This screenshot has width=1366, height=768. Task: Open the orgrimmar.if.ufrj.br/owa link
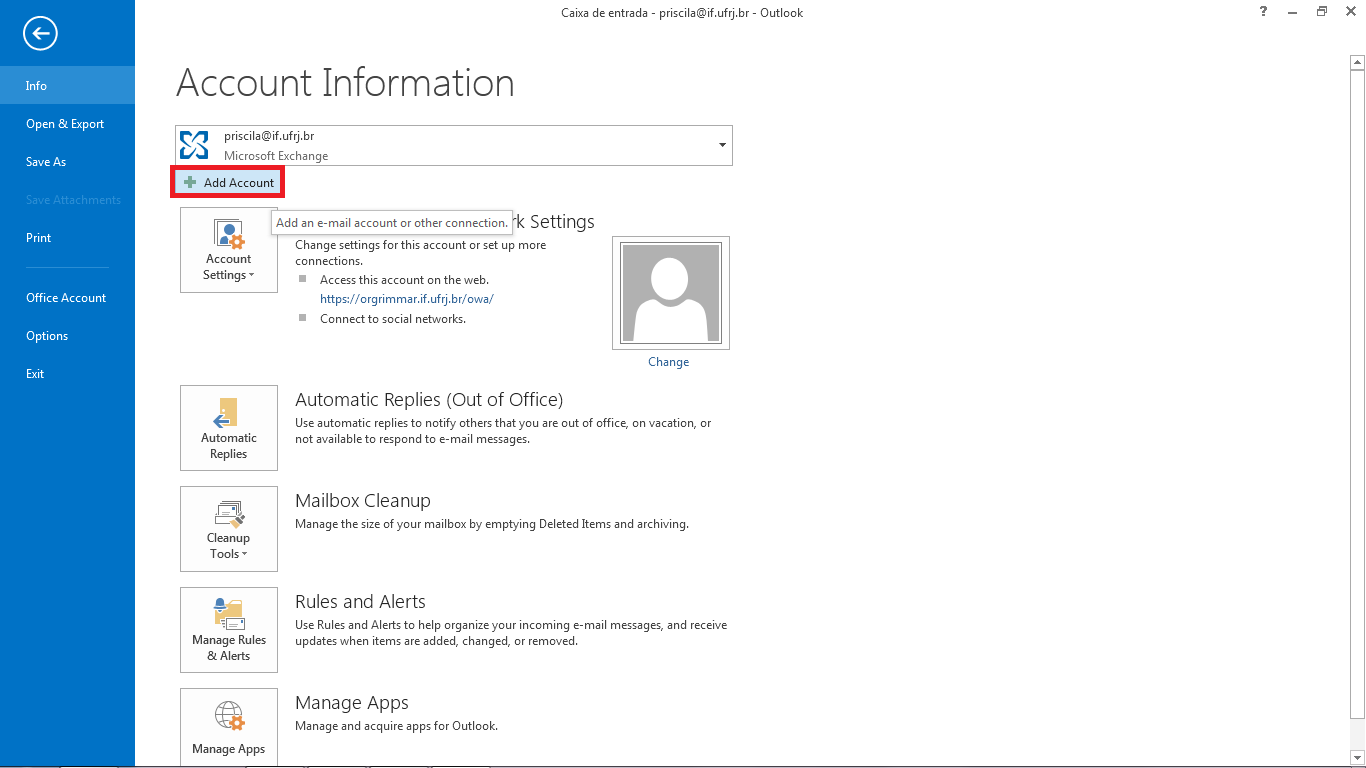[407, 299]
